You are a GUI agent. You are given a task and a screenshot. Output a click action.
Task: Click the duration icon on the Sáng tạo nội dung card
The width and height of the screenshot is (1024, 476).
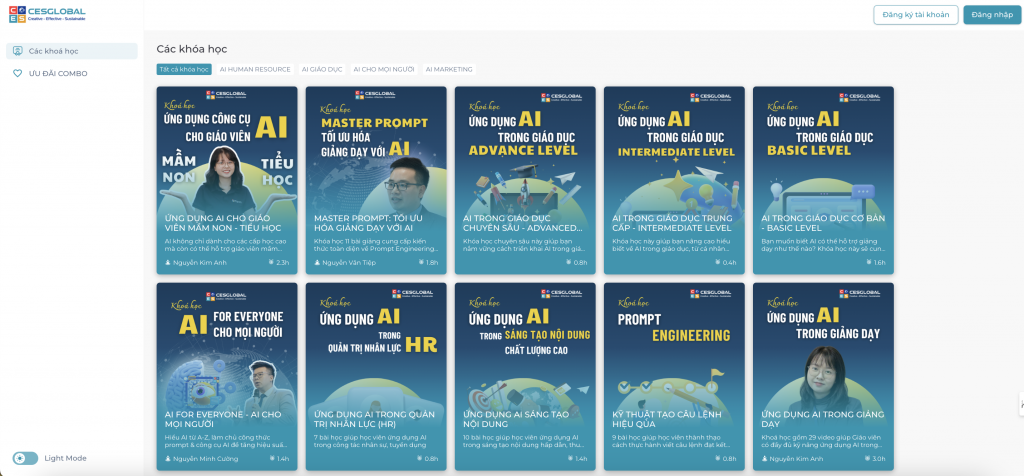click(569, 458)
